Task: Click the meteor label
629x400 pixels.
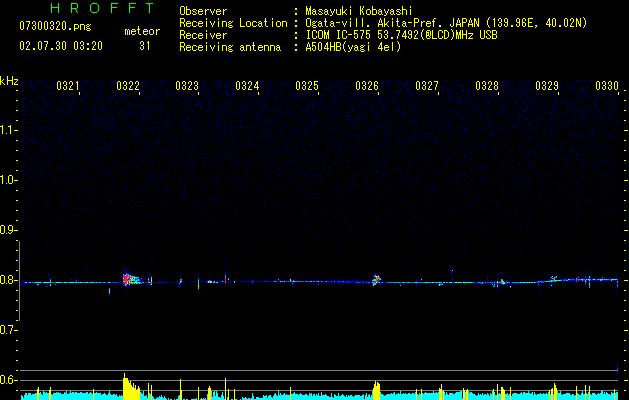Action: (142, 31)
